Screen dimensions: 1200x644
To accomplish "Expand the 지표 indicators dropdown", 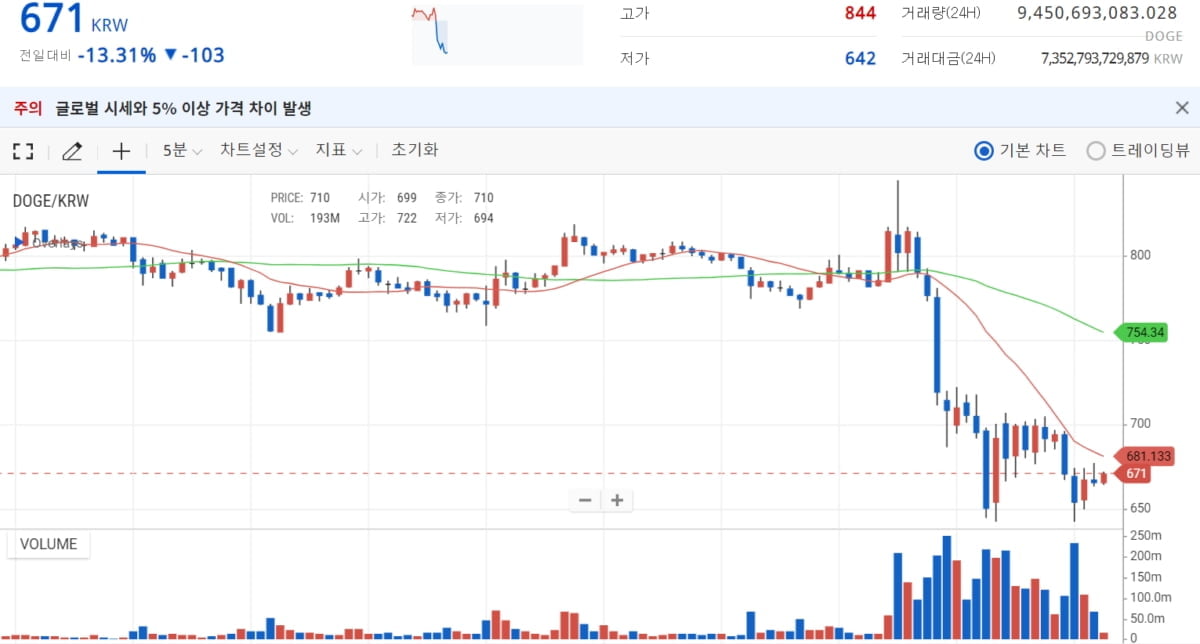I will (338, 151).
